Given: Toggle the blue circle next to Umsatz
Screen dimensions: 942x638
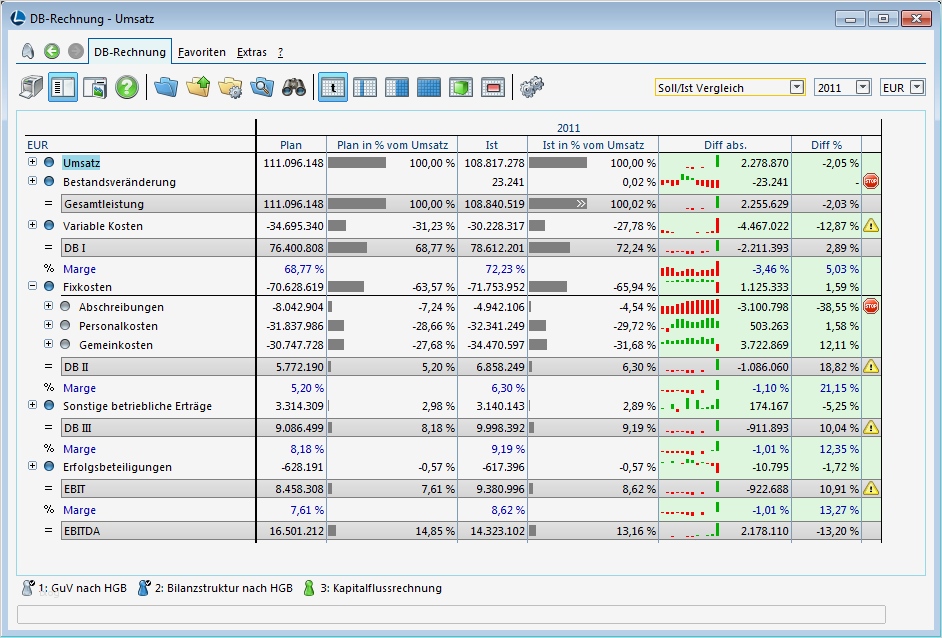Looking at the screenshot, I should coord(48,162).
